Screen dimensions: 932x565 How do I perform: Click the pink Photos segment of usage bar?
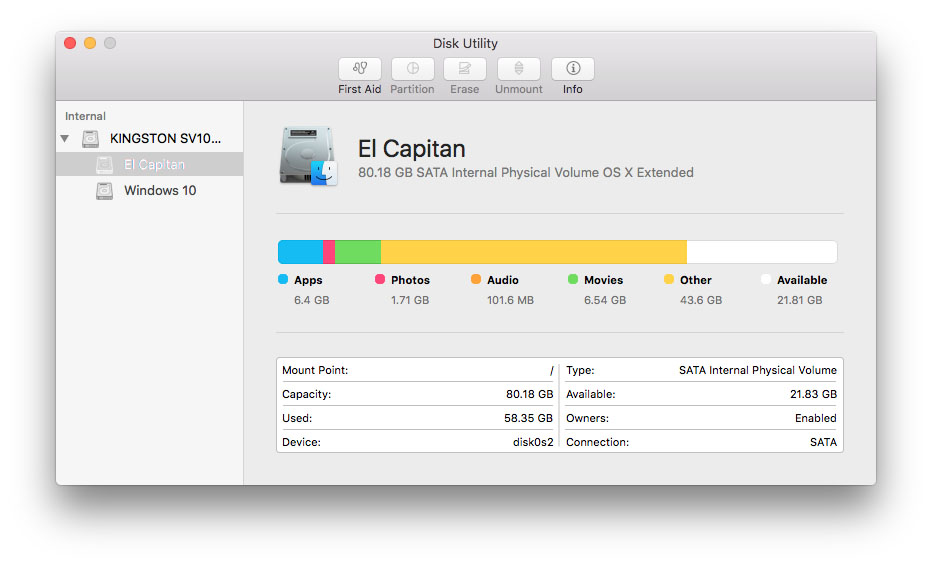(x=329, y=252)
